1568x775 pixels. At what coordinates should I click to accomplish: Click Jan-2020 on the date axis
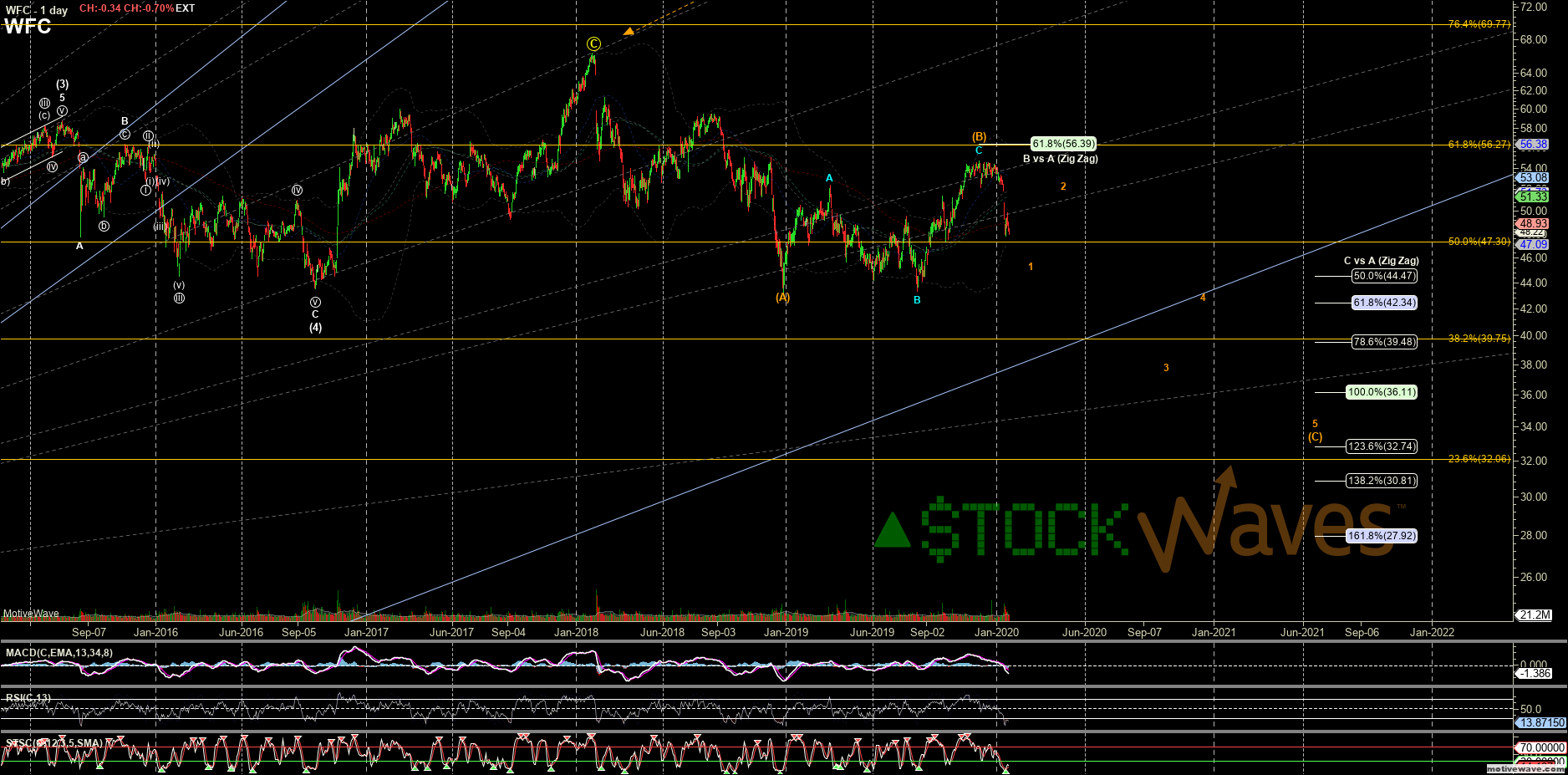[996, 633]
